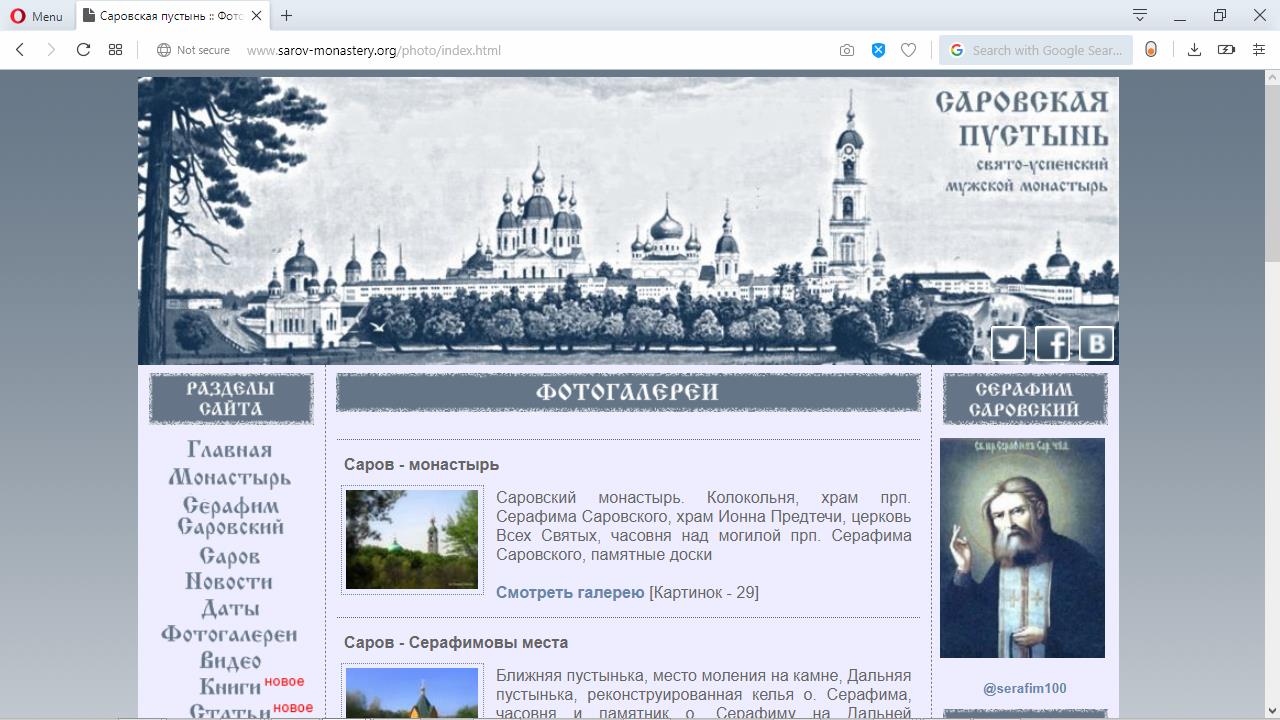Click the Саровская пустынь header banner
Viewport: 1280px width, 720px height.
(628, 221)
